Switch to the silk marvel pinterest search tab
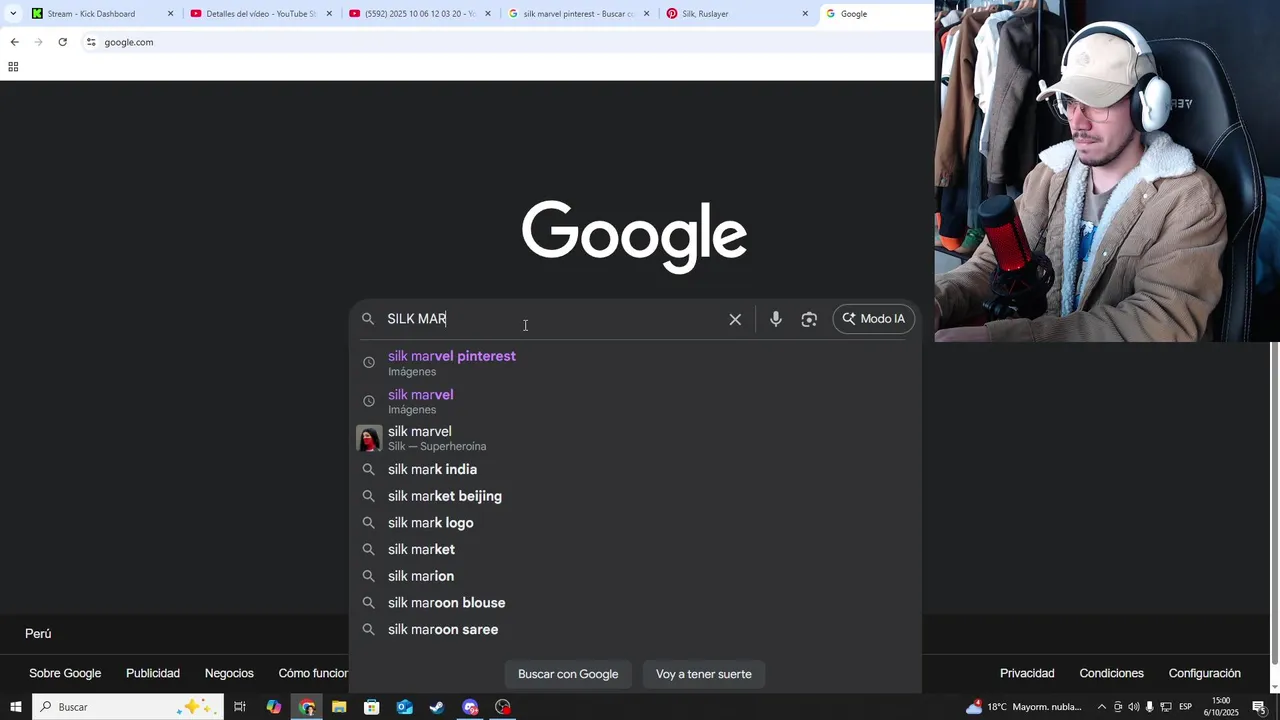 [x=579, y=14]
